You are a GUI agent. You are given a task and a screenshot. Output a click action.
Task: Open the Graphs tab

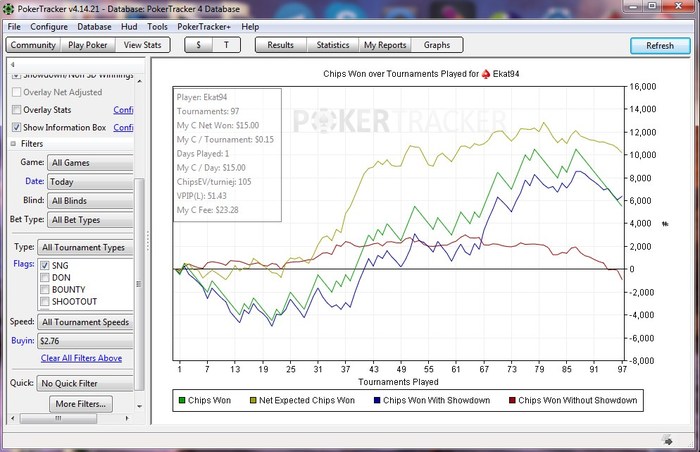tap(437, 45)
